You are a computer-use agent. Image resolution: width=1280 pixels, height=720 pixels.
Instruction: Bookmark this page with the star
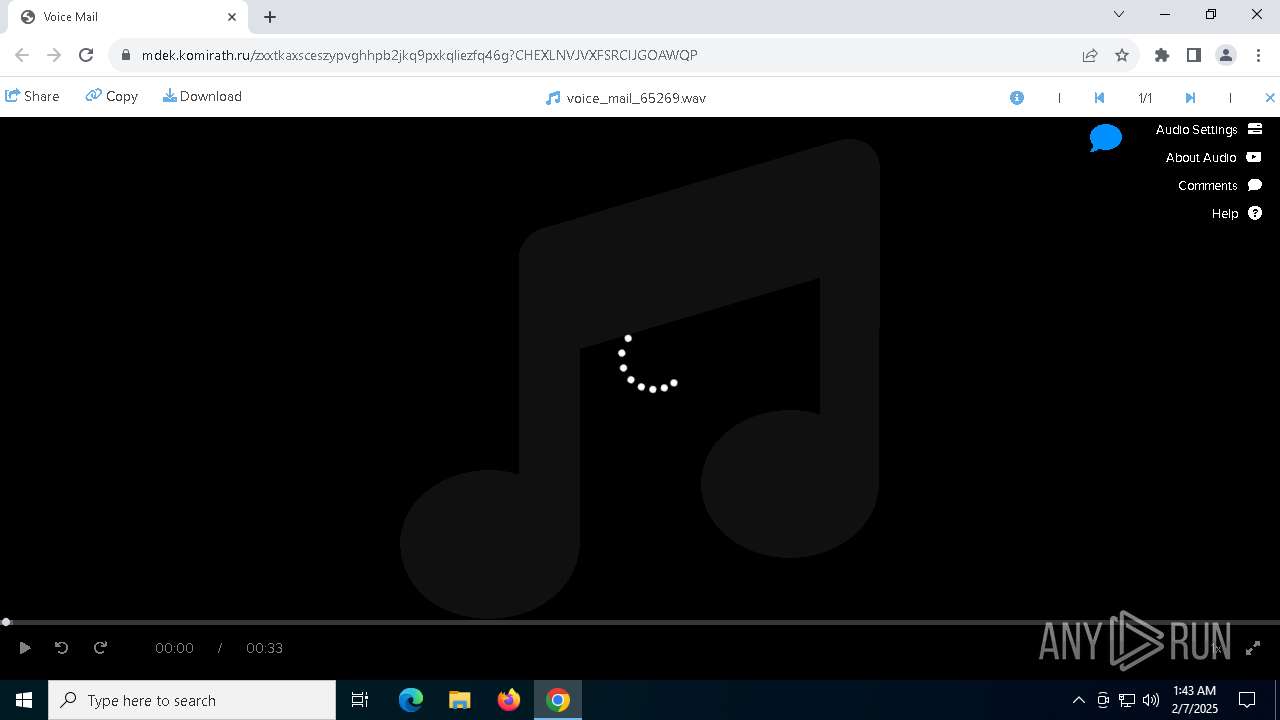1122,55
